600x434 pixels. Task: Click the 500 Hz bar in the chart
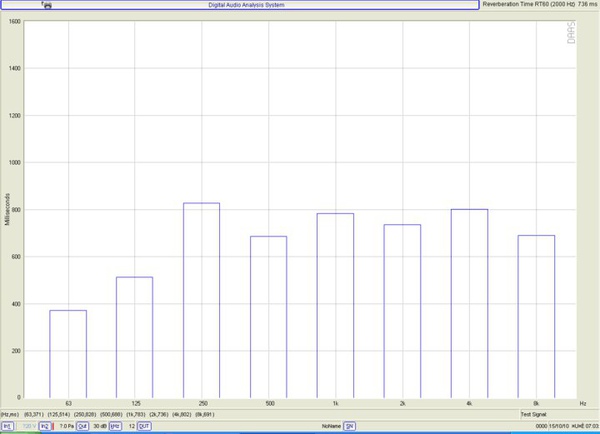[269, 317]
